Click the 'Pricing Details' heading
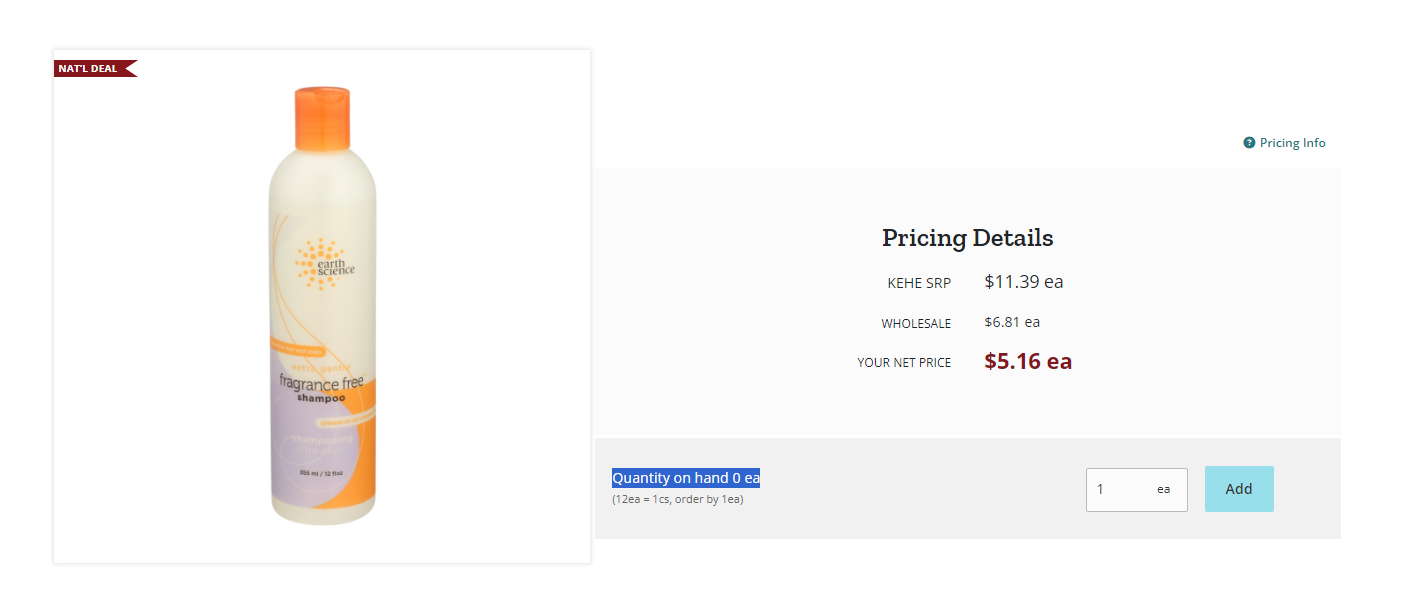 (967, 238)
